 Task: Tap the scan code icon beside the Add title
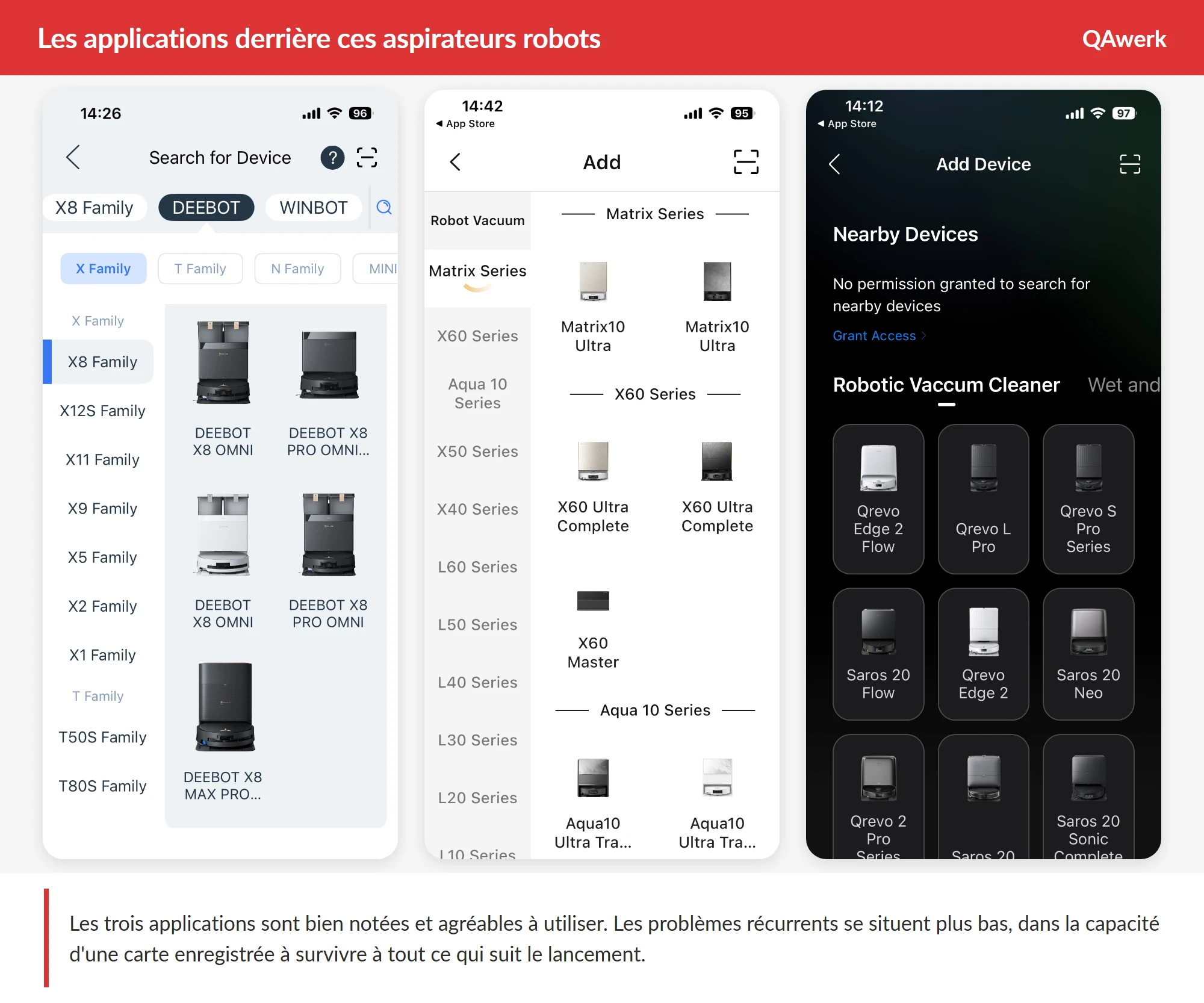(x=746, y=162)
